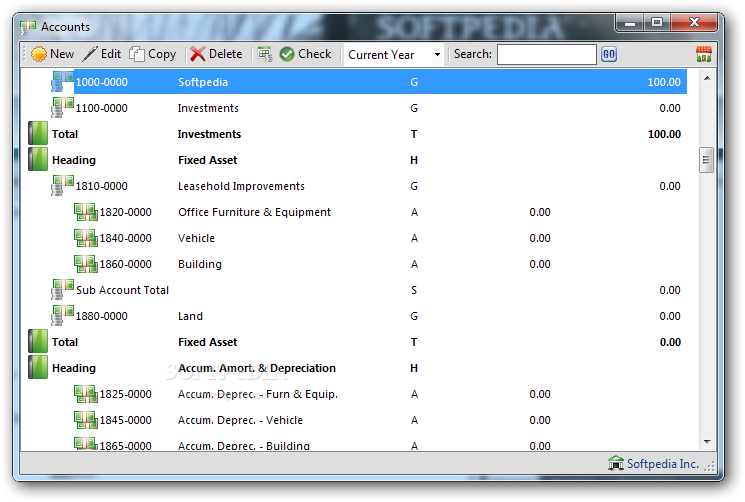Select the Sub Account Total label
The height and width of the screenshot is (502, 745).
(x=123, y=290)
